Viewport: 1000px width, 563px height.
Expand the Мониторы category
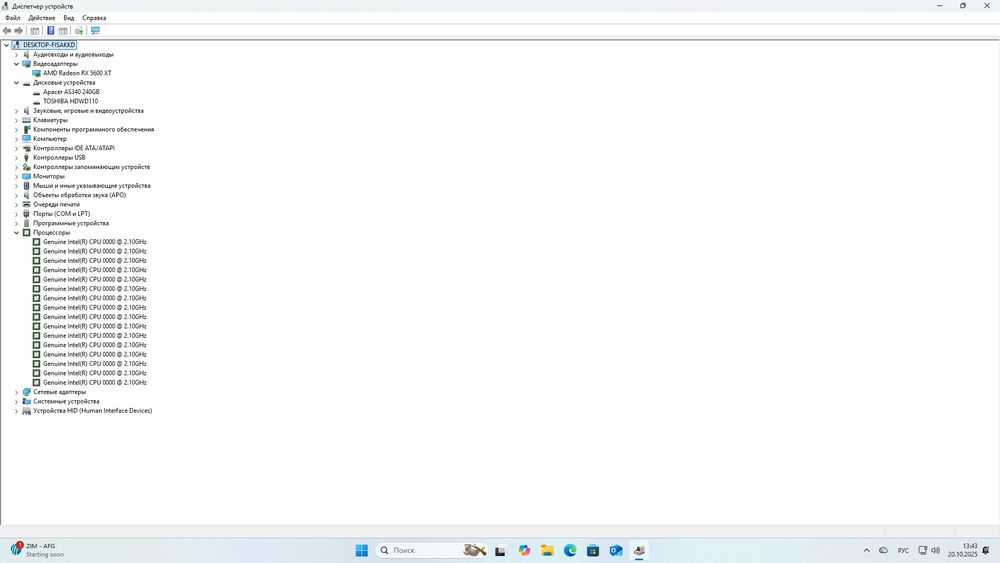tap(17, 177)
